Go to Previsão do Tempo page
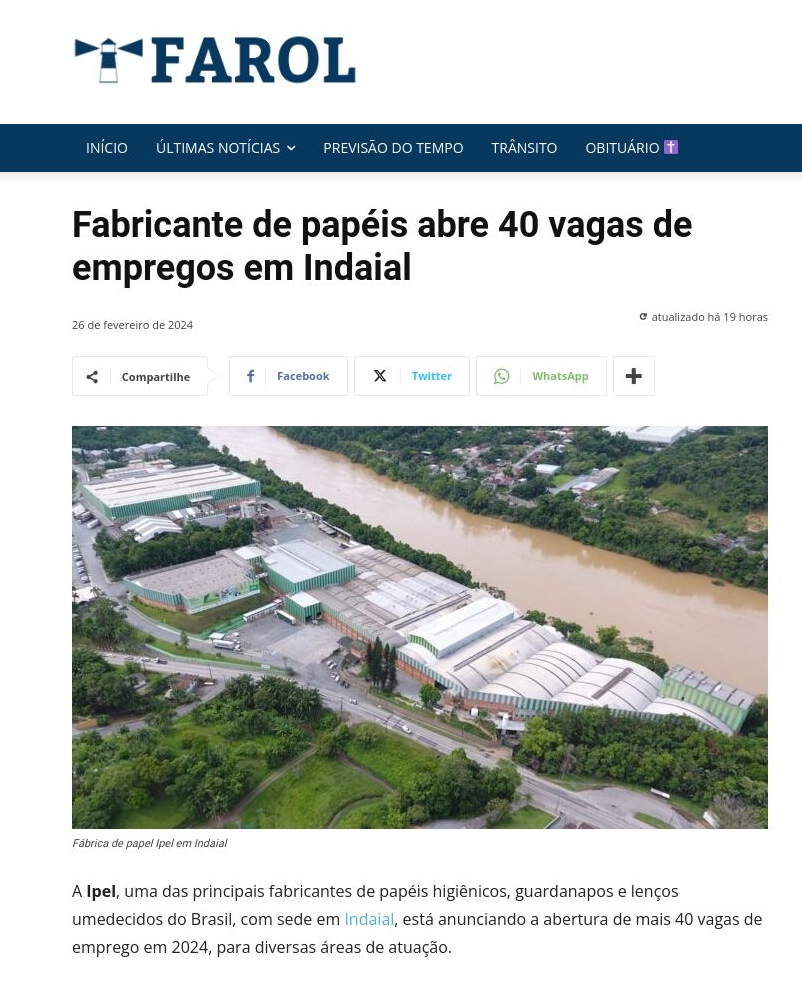 (x=393, y=148)
